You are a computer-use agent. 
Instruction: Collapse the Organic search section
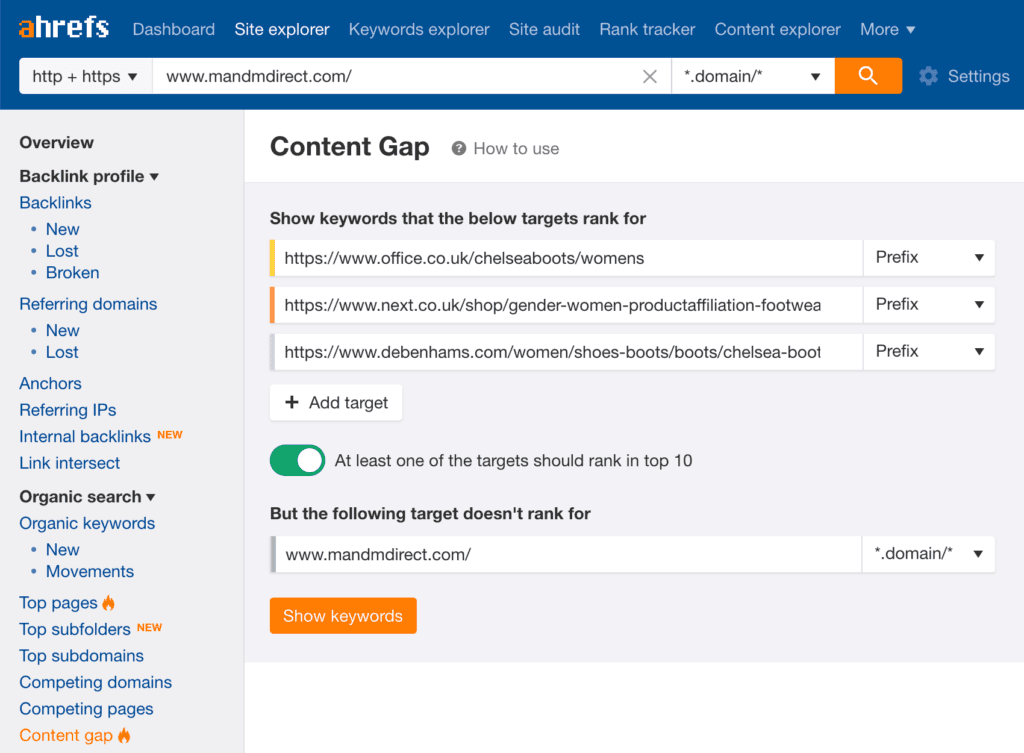pyautogui.click(x=87, y=497)
